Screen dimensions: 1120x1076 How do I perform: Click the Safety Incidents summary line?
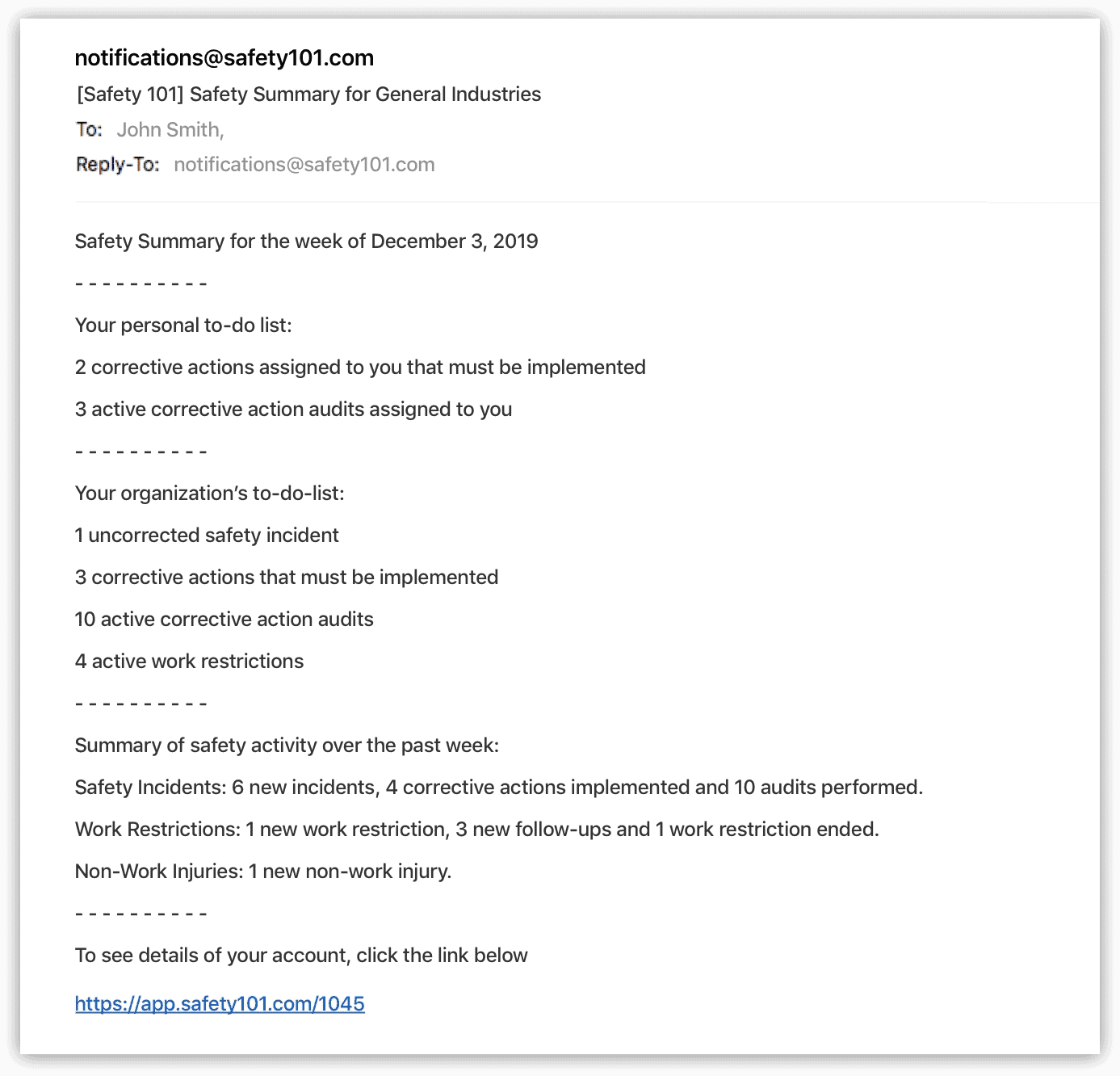pos(498,788)
